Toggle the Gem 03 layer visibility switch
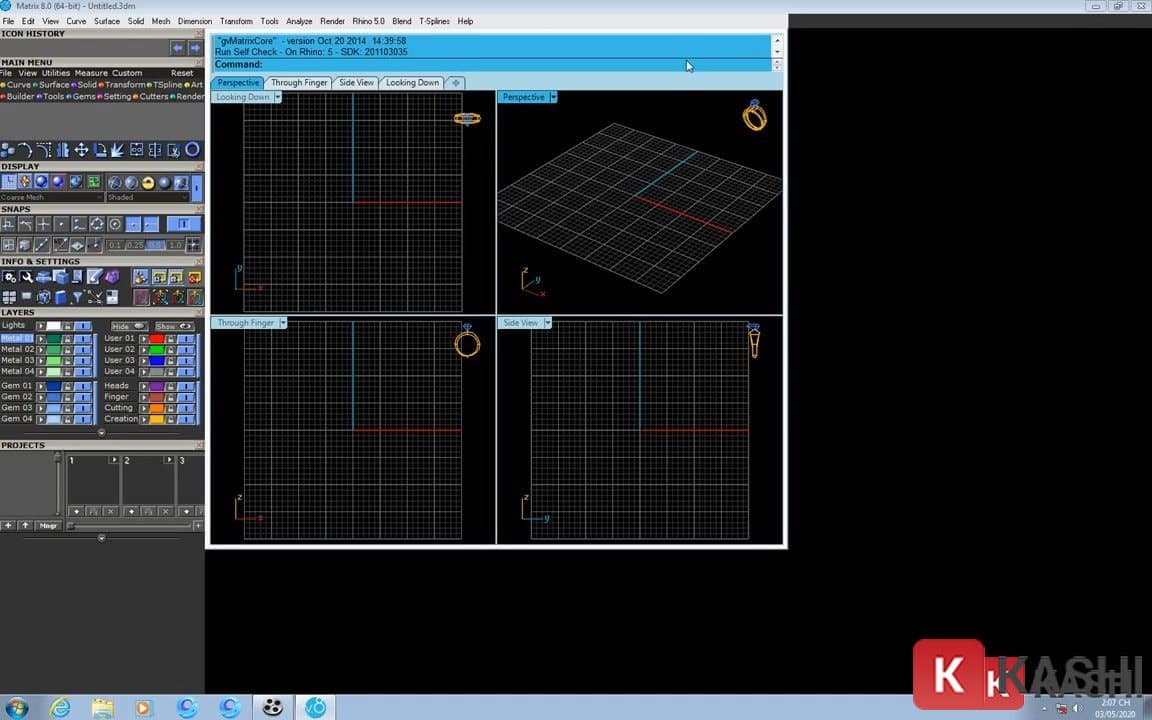The width and height of the screenshot is (1152, 720). pos(82,408)
